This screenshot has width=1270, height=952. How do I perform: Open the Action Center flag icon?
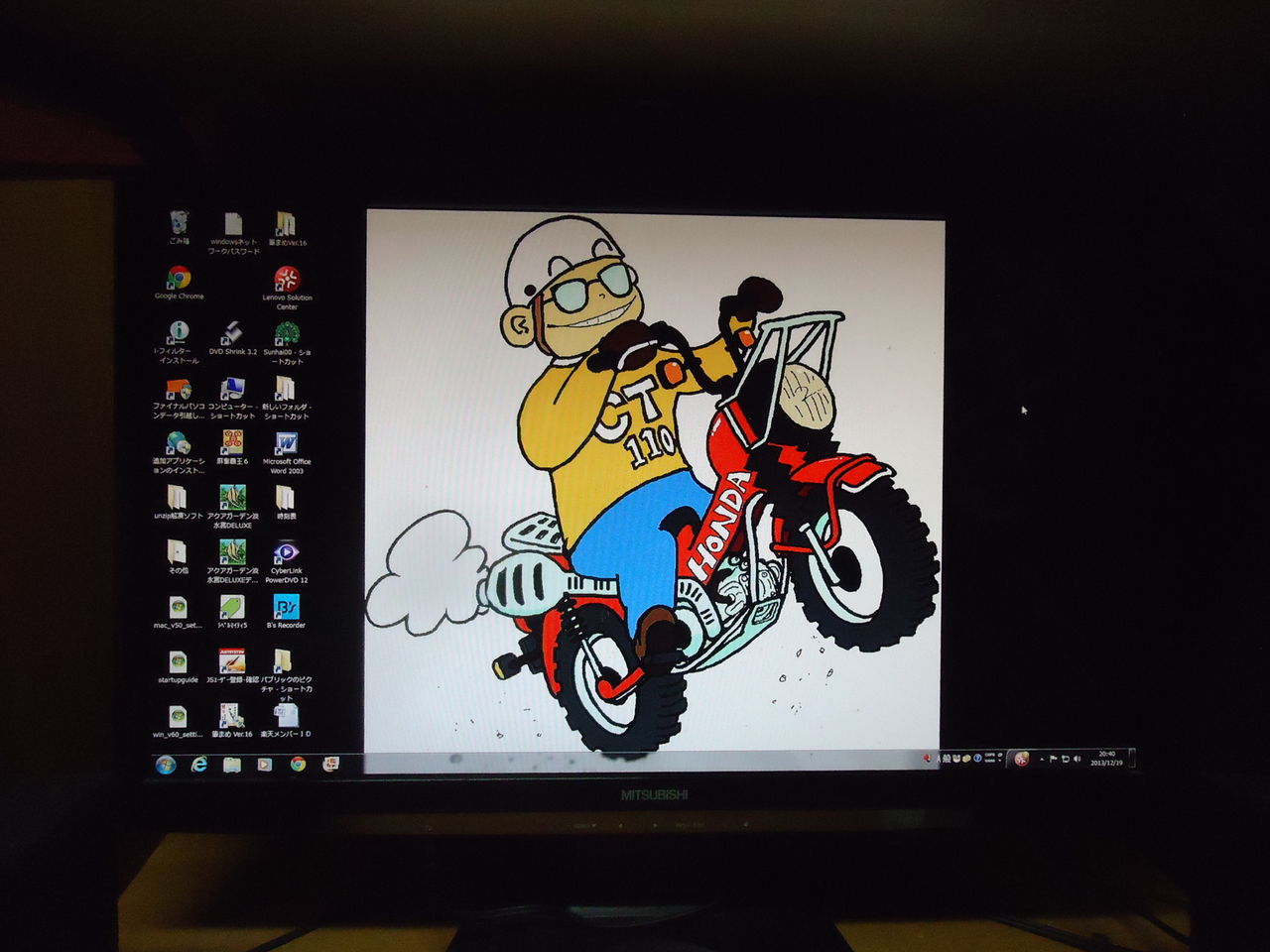[x=1053, y=759]
